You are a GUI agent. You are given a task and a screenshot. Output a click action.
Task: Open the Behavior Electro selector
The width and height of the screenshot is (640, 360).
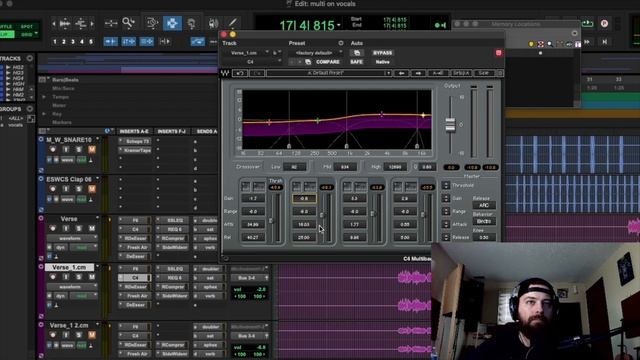coord(484,221)
